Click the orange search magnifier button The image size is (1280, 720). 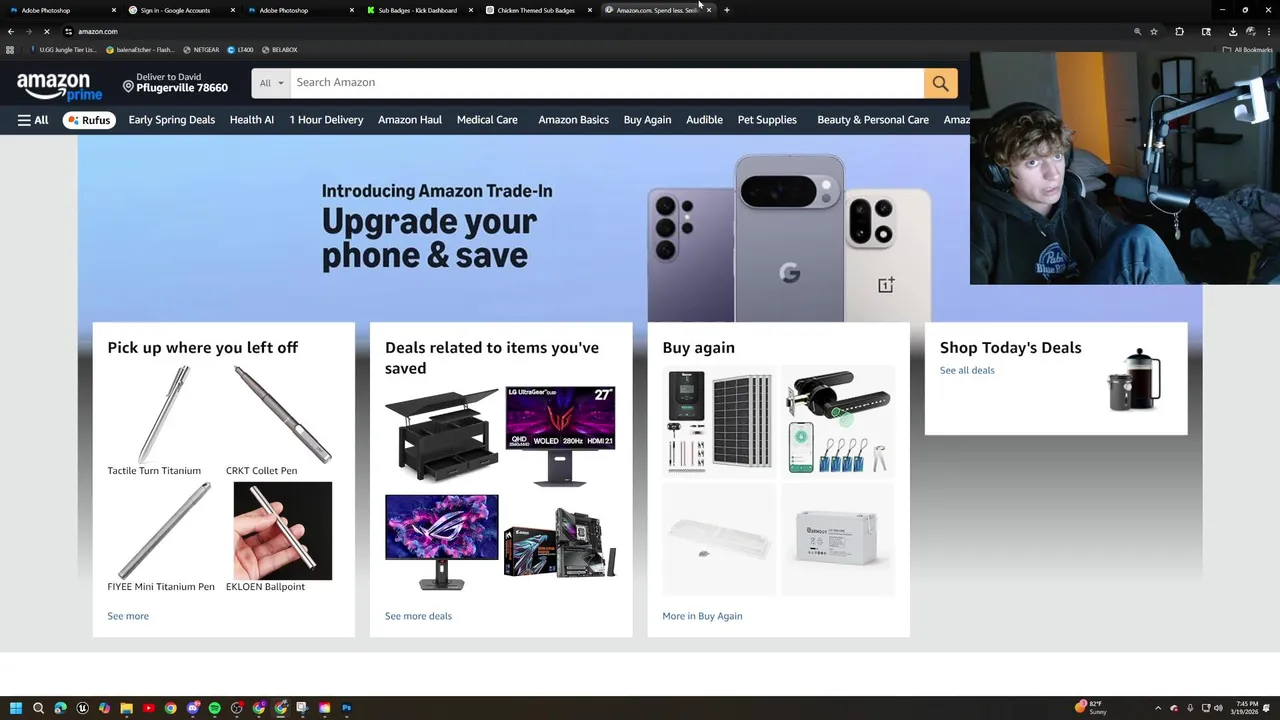tap(940, 83)
